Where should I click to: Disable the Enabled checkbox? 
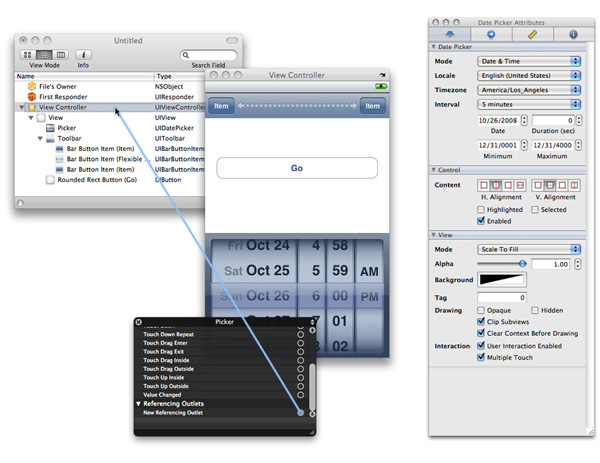[x=481, y=221]
